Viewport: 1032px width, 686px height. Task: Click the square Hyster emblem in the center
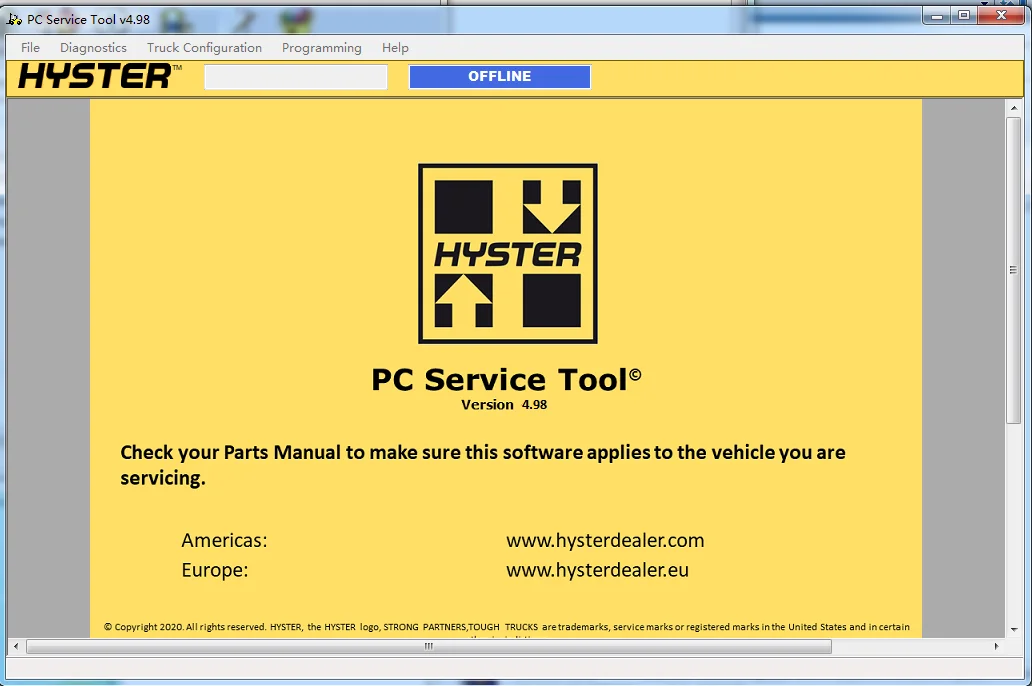tap(507, 253)
